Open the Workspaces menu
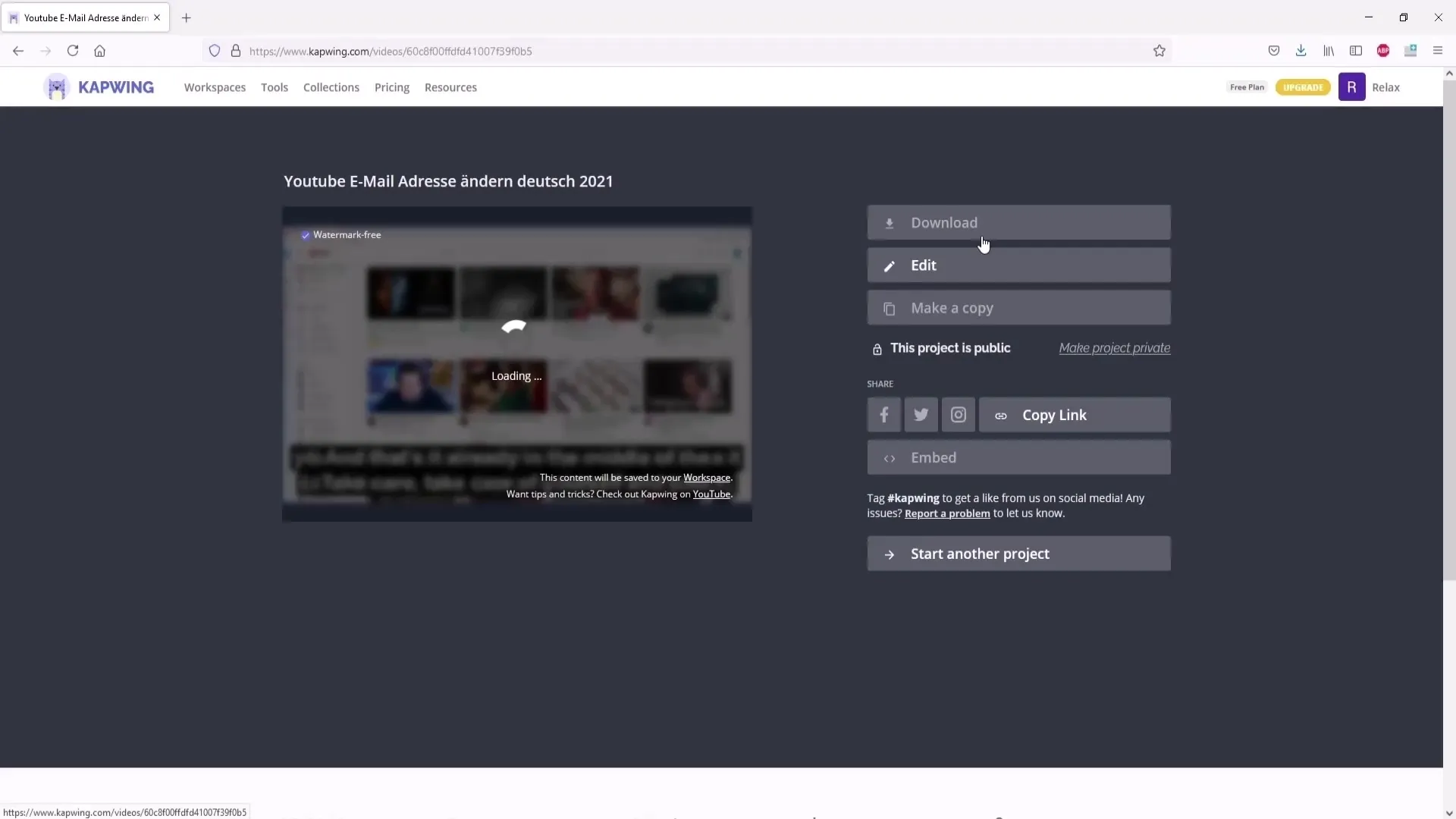 point(214,87)
